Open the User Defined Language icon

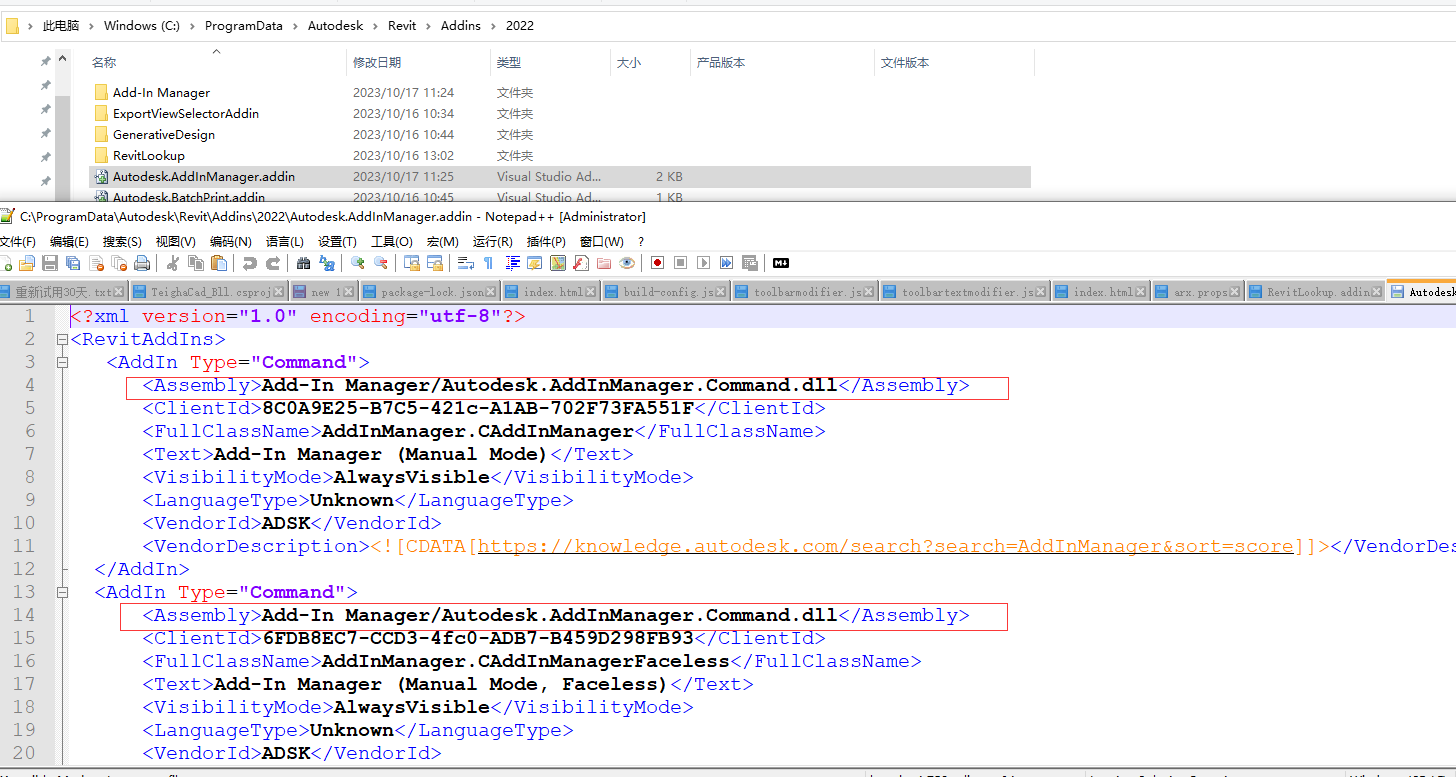[x=535, y=263]
